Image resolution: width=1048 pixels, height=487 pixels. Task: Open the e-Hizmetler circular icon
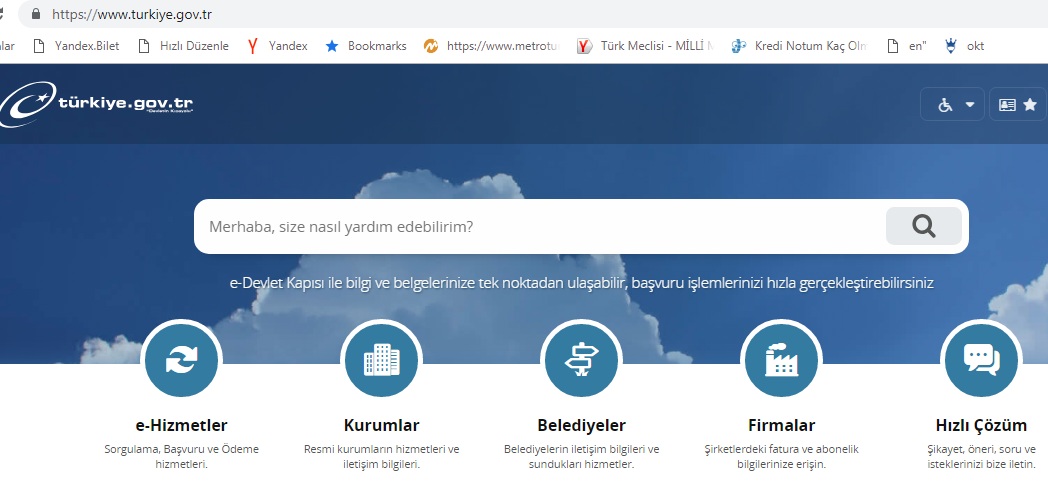(x=181, y=359)
